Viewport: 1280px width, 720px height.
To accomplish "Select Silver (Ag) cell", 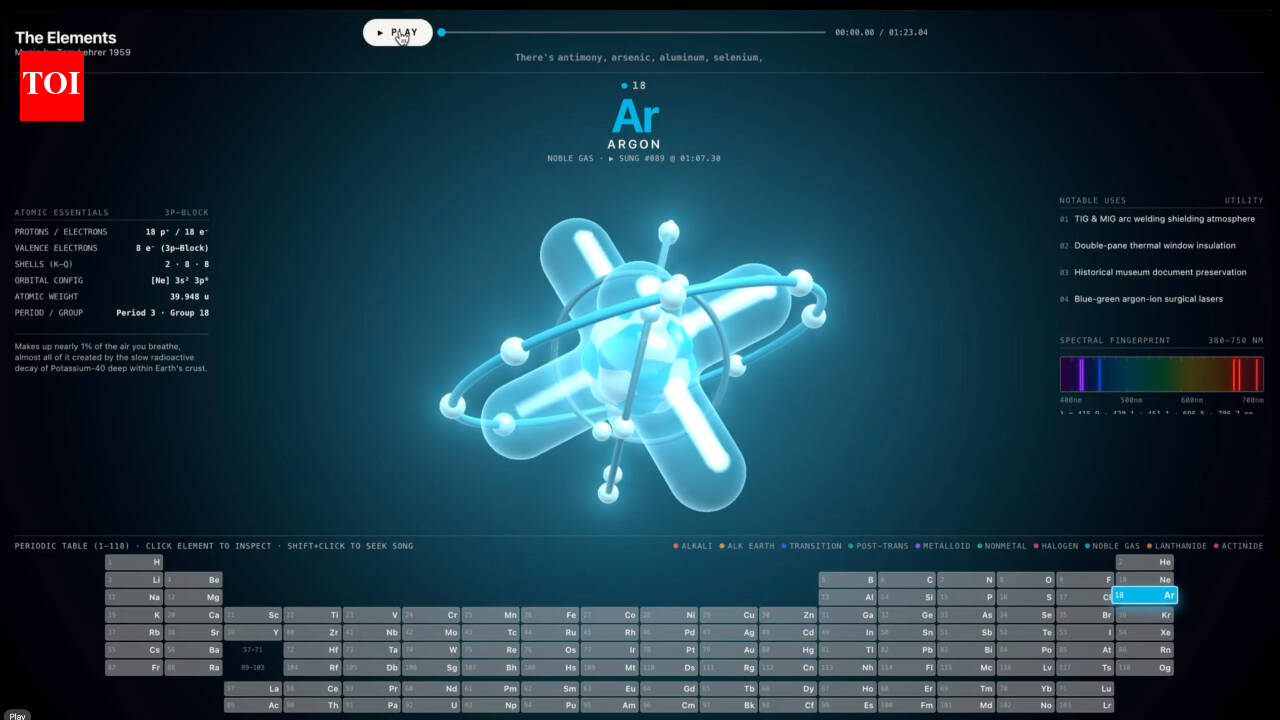I will coord(728,632).
